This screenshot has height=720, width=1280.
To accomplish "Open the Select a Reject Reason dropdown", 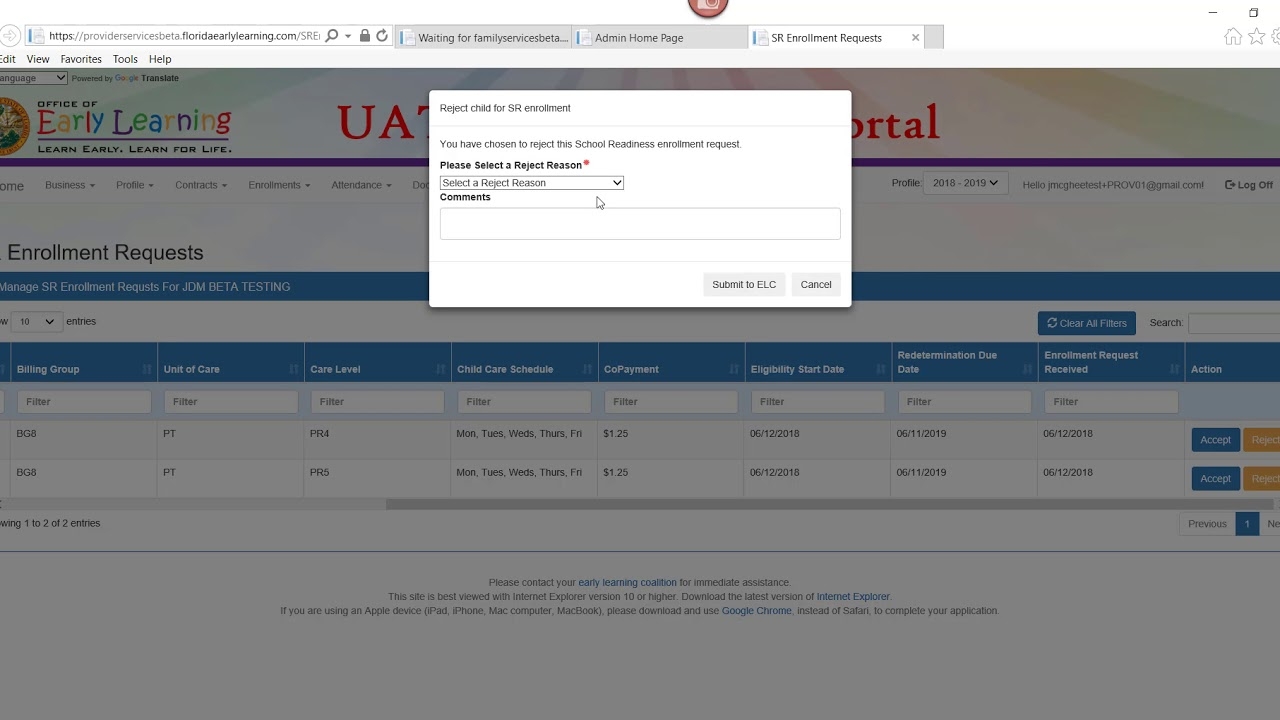I will (531, 183).
